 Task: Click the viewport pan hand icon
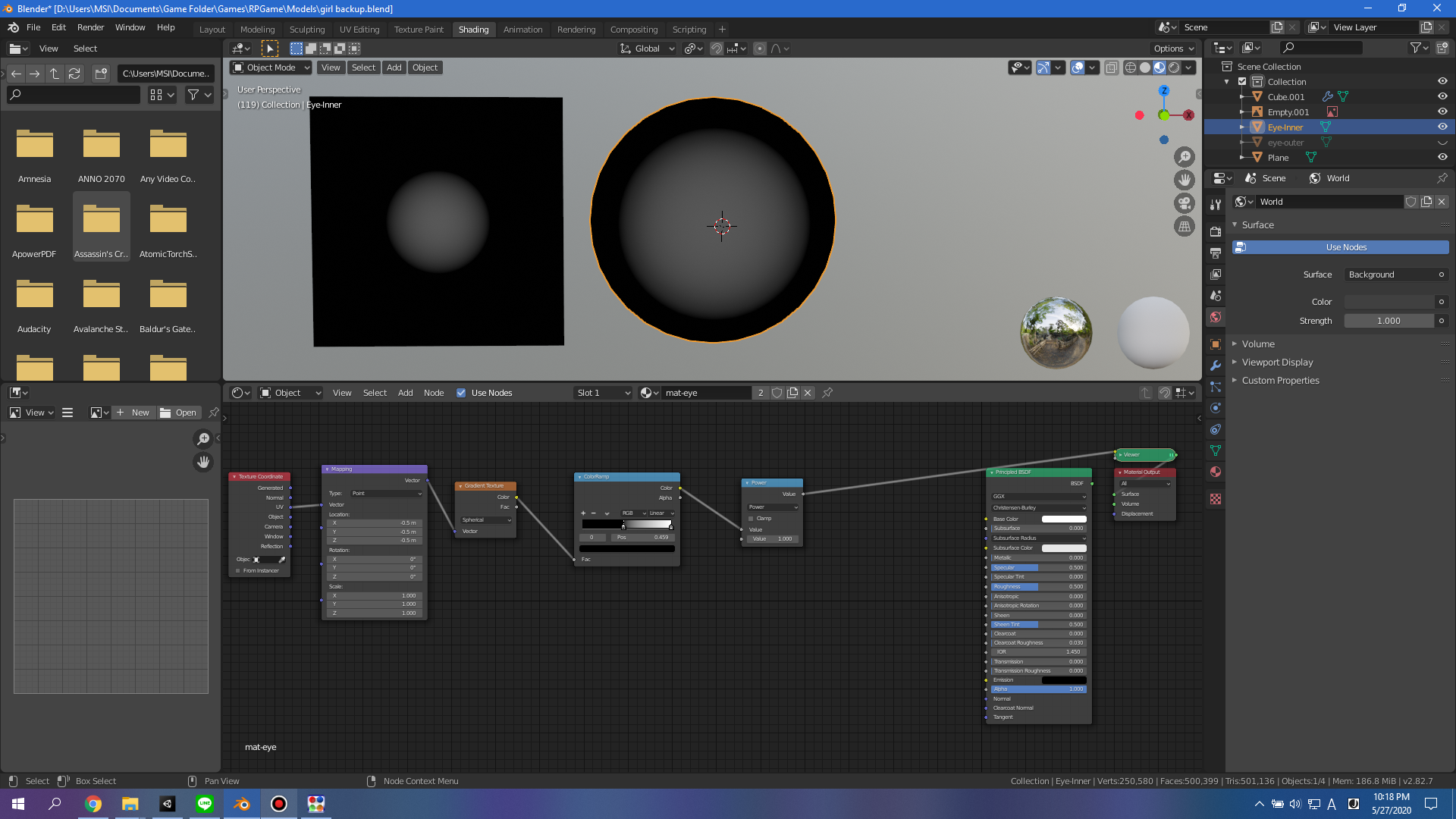tap(1185, 180)
